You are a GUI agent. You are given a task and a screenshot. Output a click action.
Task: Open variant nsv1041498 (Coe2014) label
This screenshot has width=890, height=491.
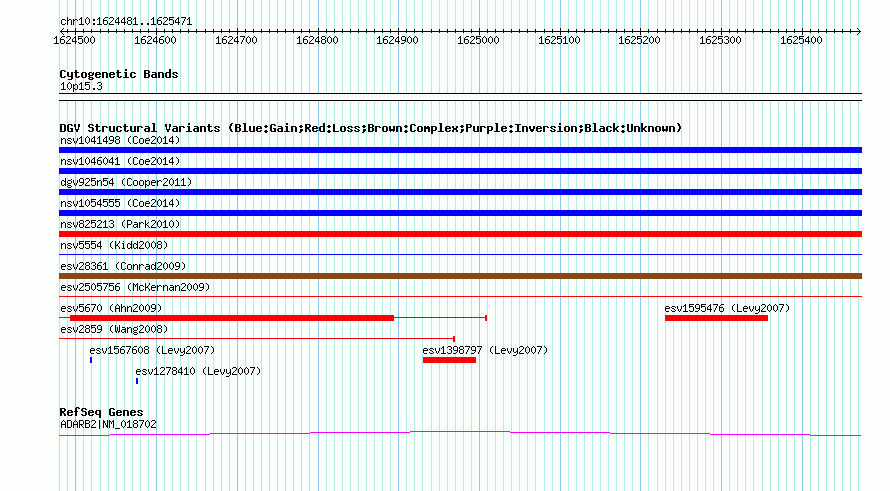pyautogui.click(x=120, y=140)
